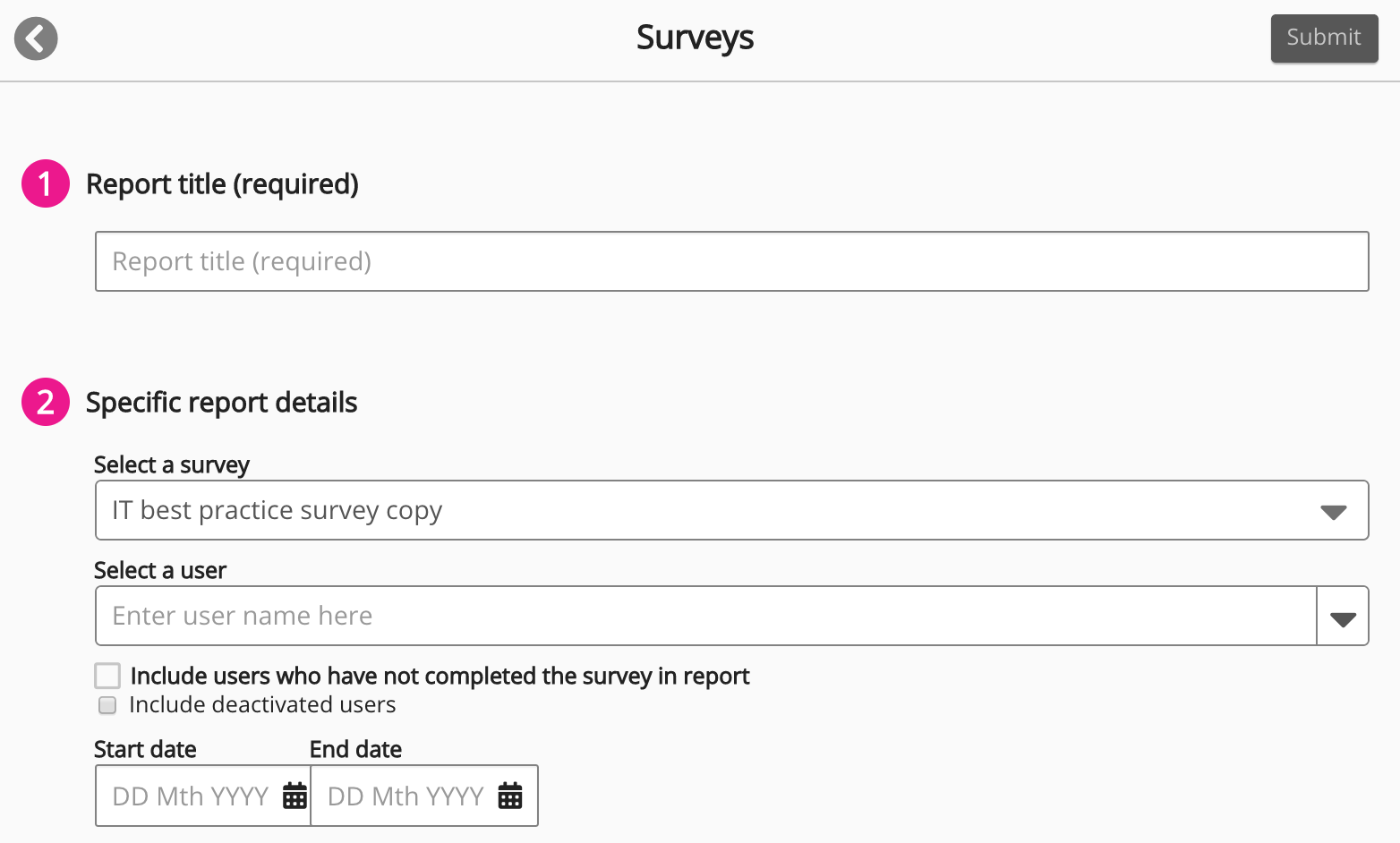Click the 'Specific report details' section heading

[x=221, y=402]
